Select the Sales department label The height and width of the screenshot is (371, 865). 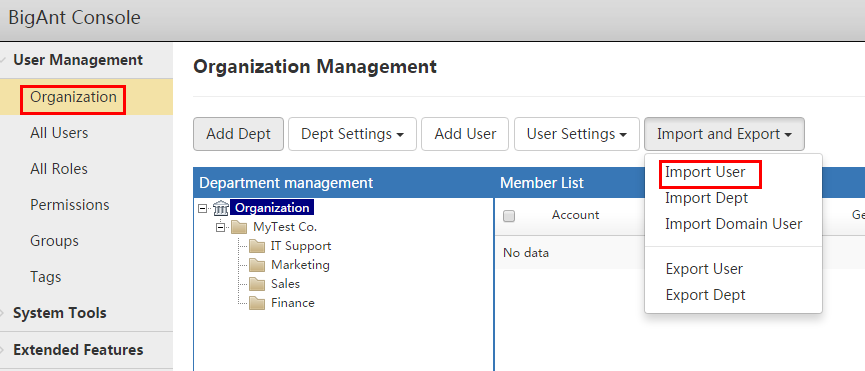pyautogui.click(x=285, y=284)
